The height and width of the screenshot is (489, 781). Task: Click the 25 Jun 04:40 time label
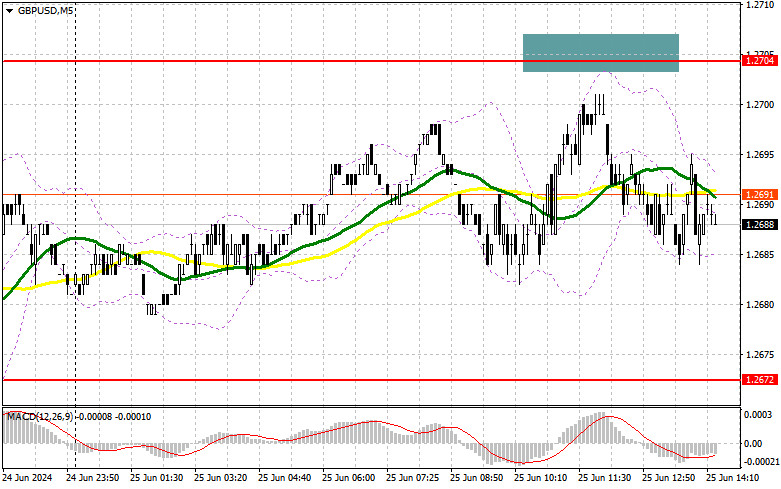coord(284,478)
